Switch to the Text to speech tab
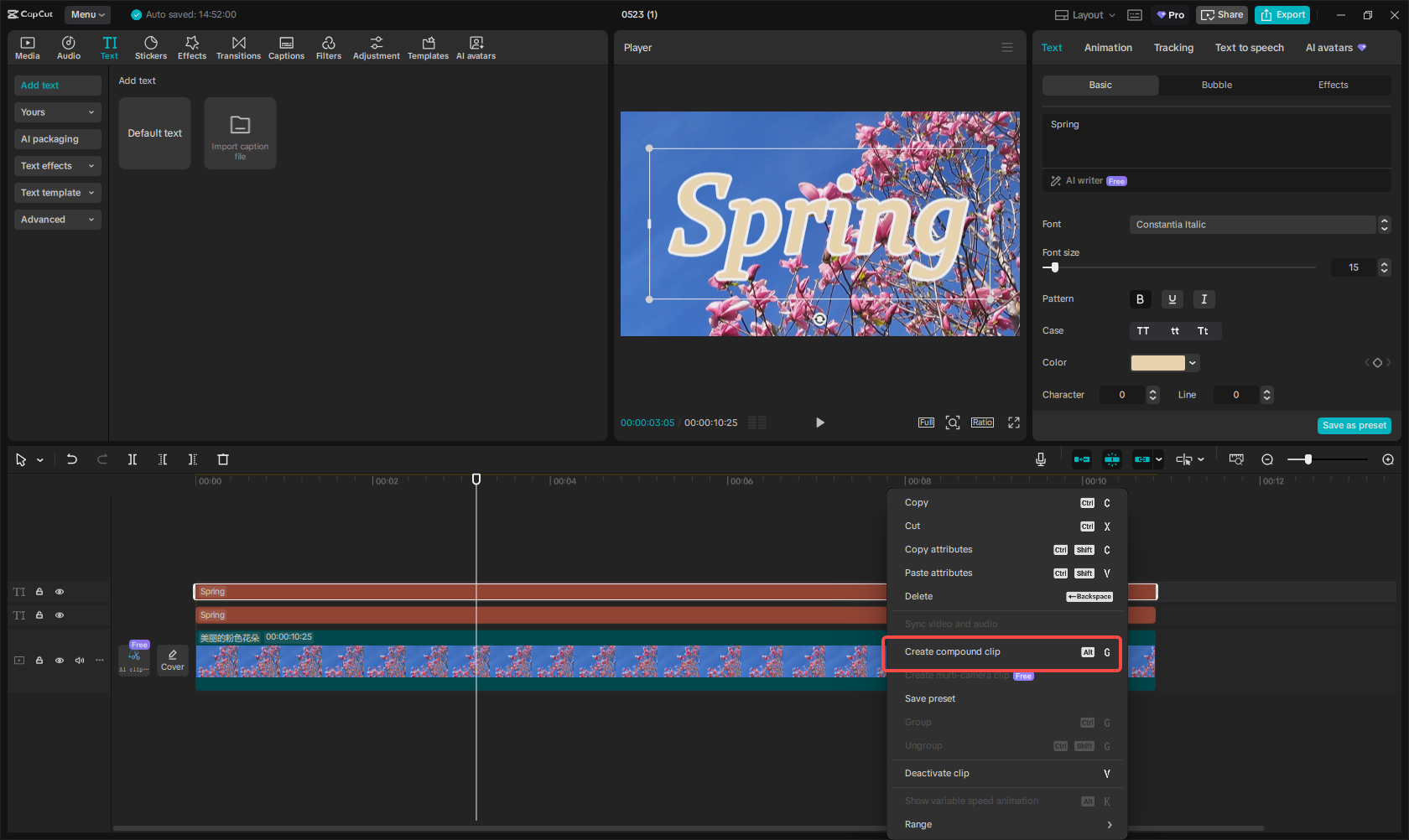 (x=1250, y=48)
